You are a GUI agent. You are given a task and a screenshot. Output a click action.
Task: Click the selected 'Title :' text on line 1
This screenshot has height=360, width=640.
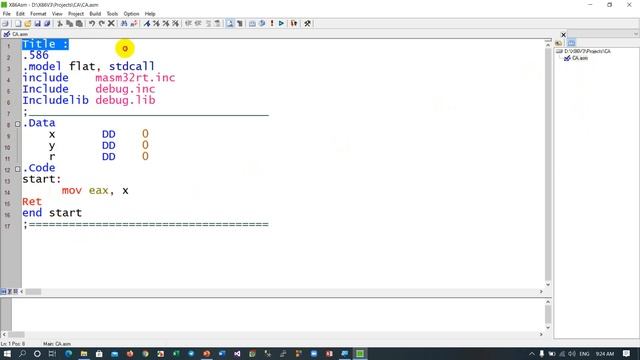(x=45, y=44)
